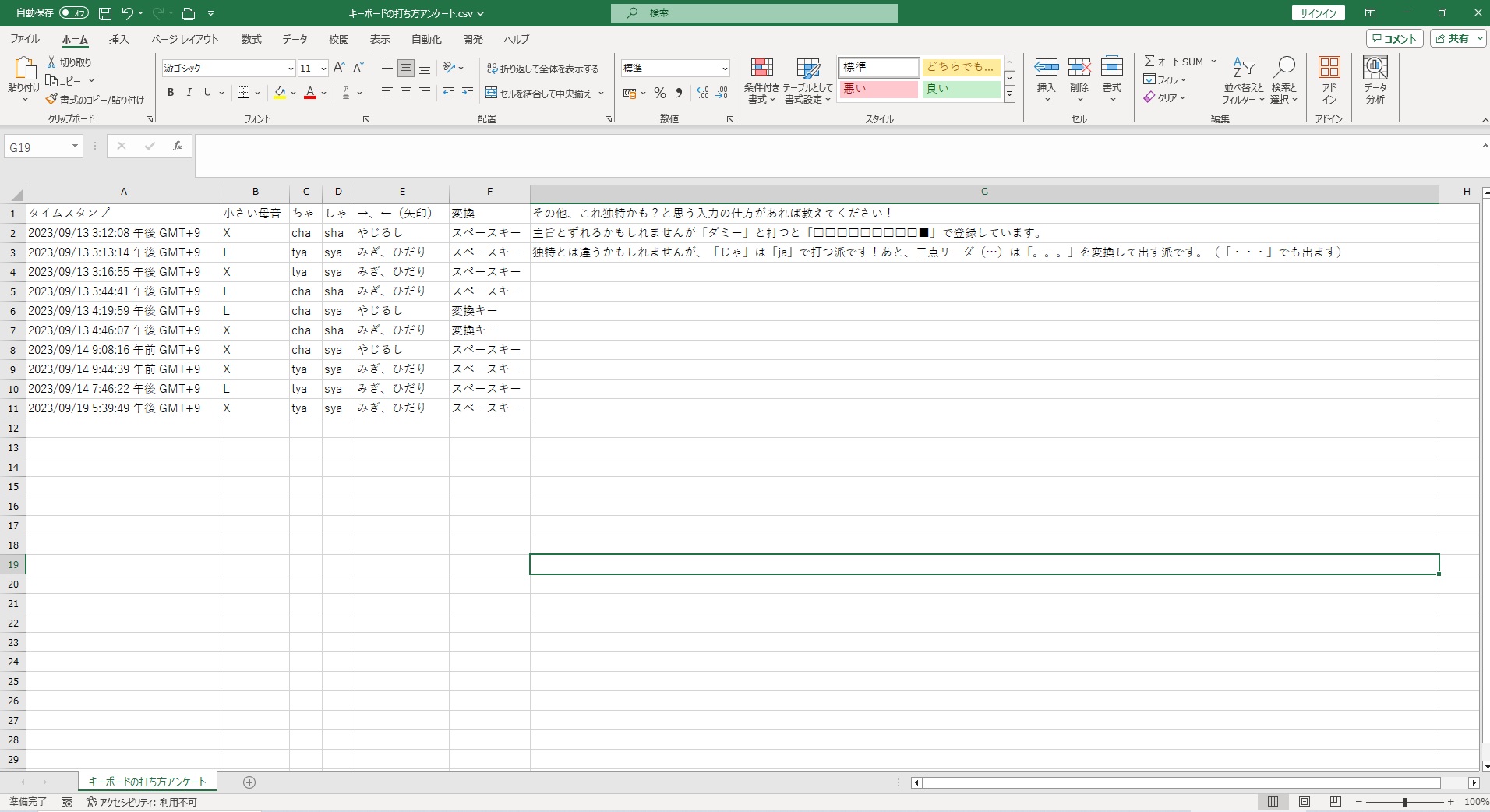
Task: Switch to Formulas (数式) tab
Action: click(251, 39)
